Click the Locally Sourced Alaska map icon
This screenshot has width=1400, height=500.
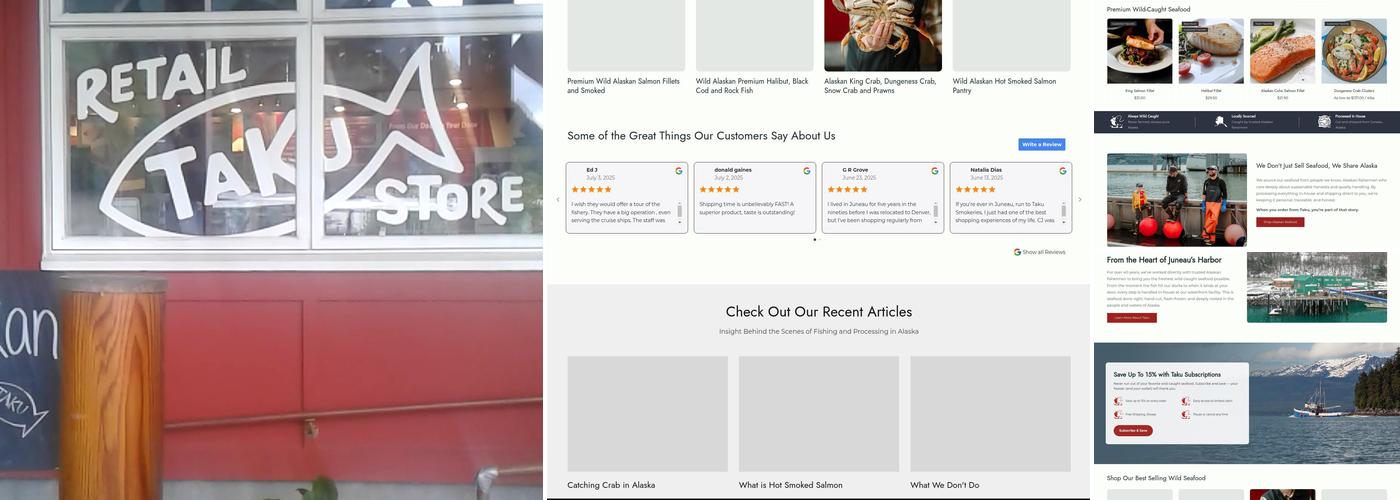[1220, 122]
